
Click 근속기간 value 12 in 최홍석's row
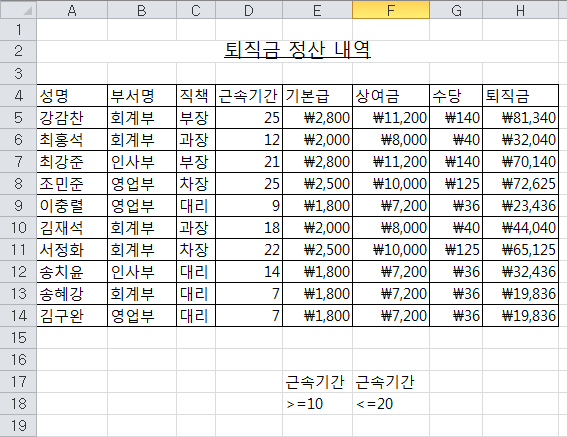point(249,140)
